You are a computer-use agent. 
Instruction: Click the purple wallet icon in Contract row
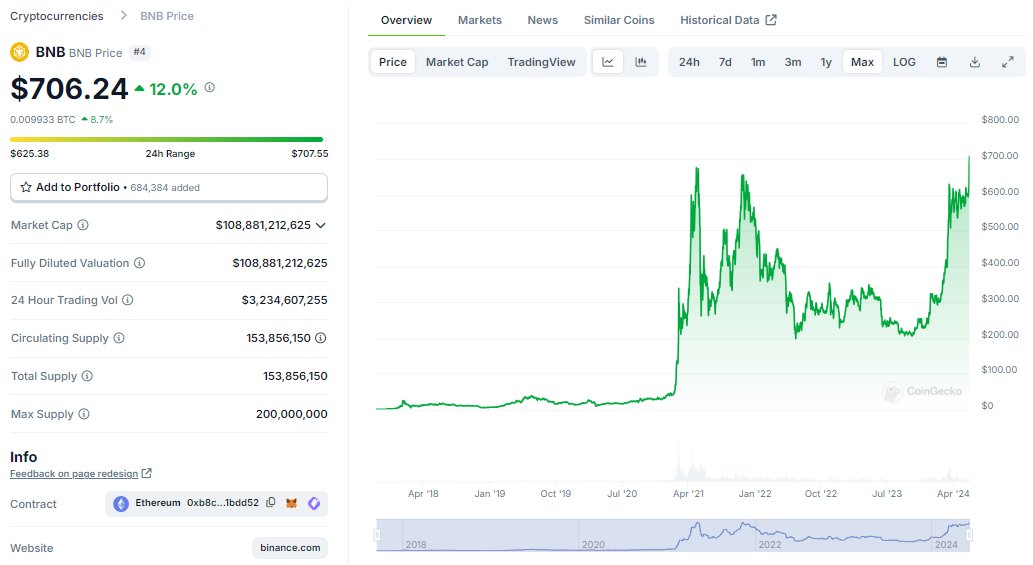point(314,504)
